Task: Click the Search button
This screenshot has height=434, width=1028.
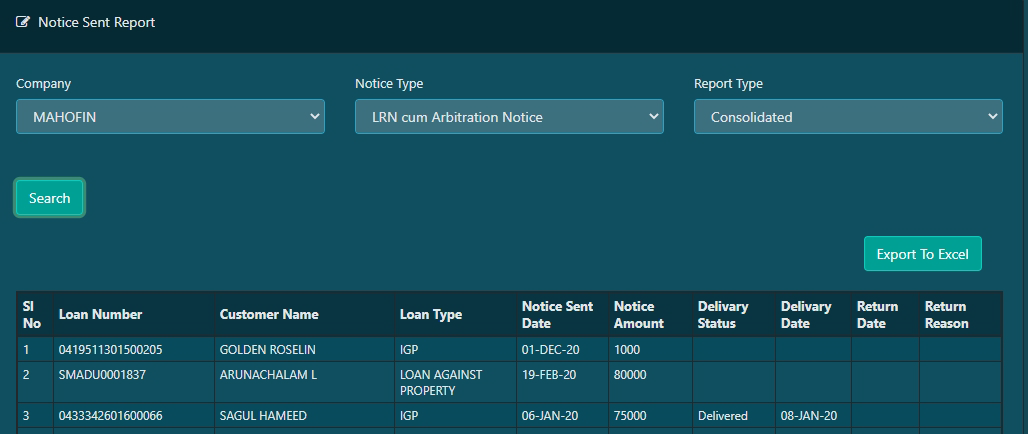Action: pos(50,198)
